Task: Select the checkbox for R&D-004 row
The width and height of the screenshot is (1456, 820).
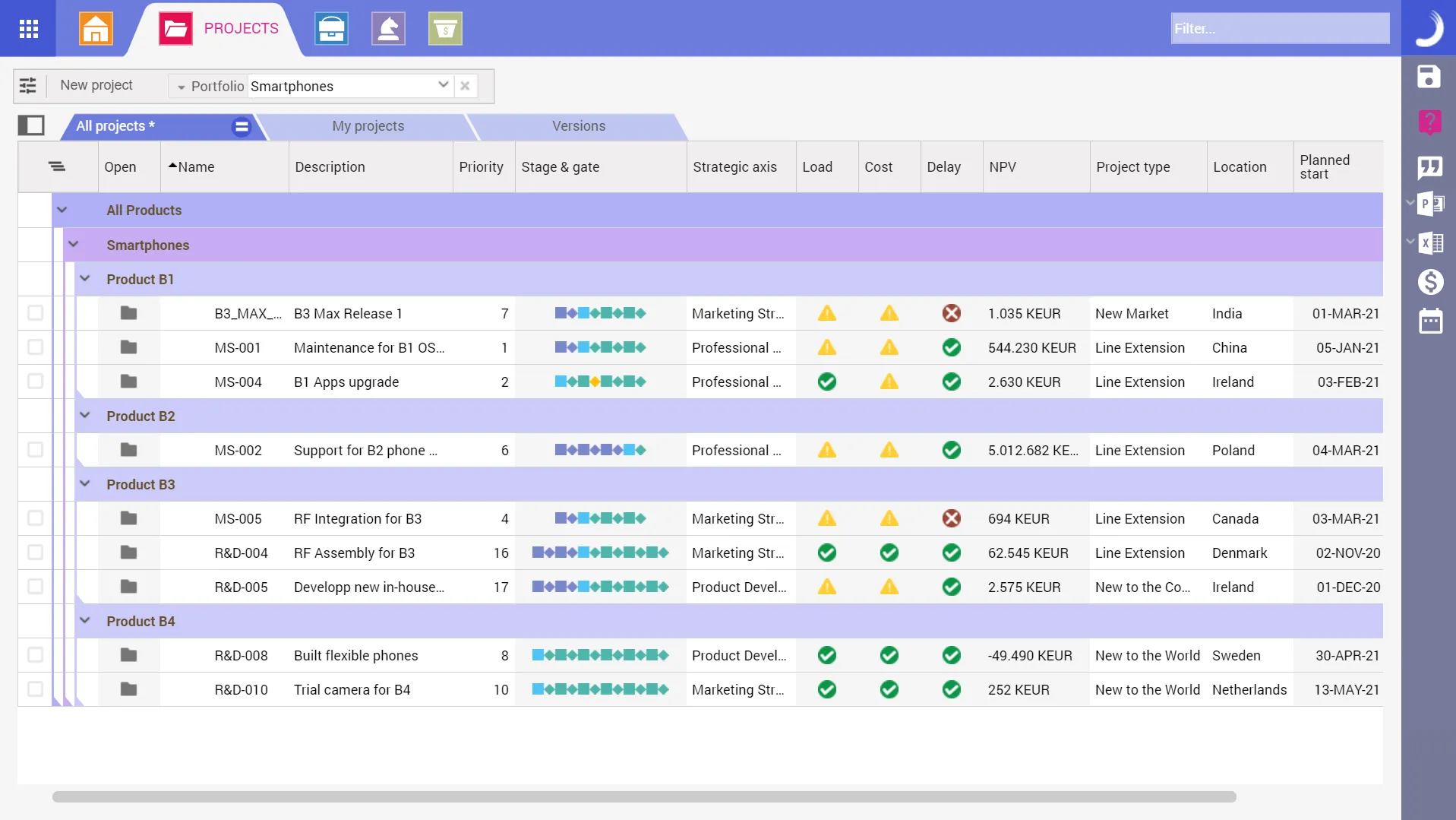Action: (35, 552)
